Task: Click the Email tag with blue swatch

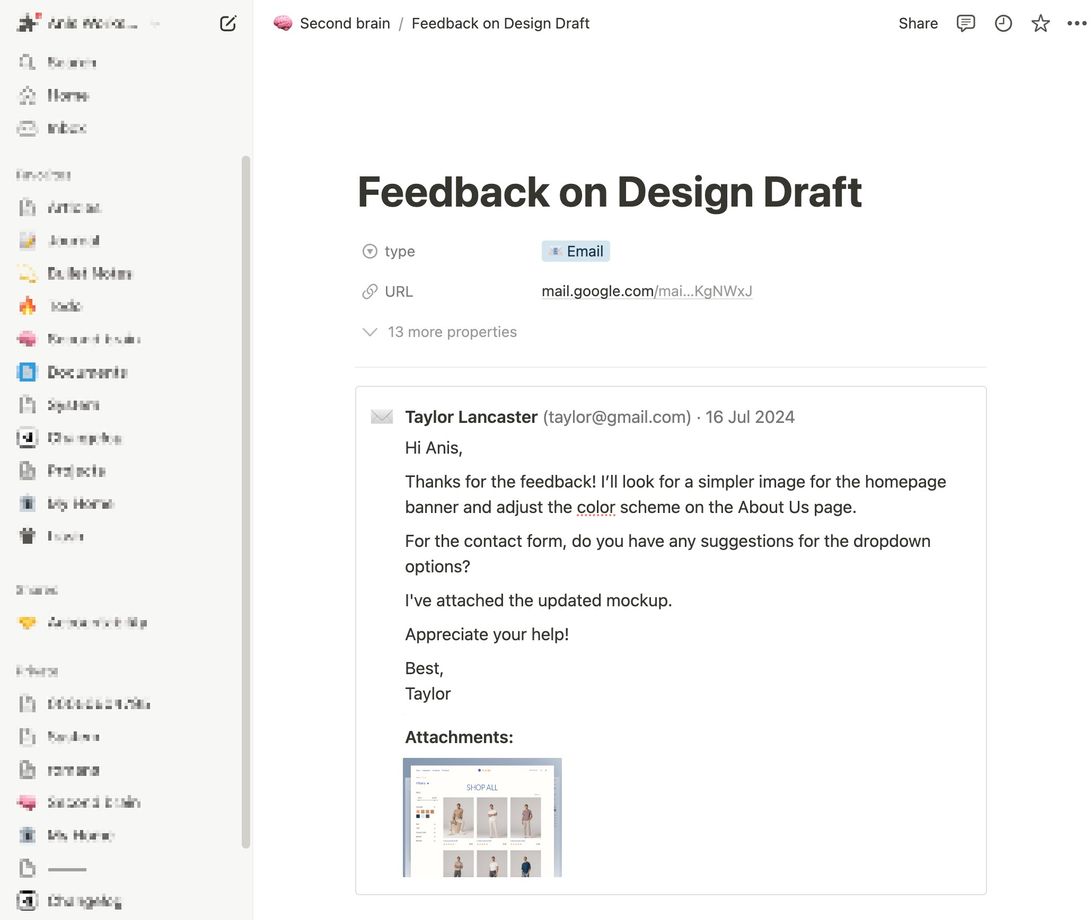Action: click(575, 251)
